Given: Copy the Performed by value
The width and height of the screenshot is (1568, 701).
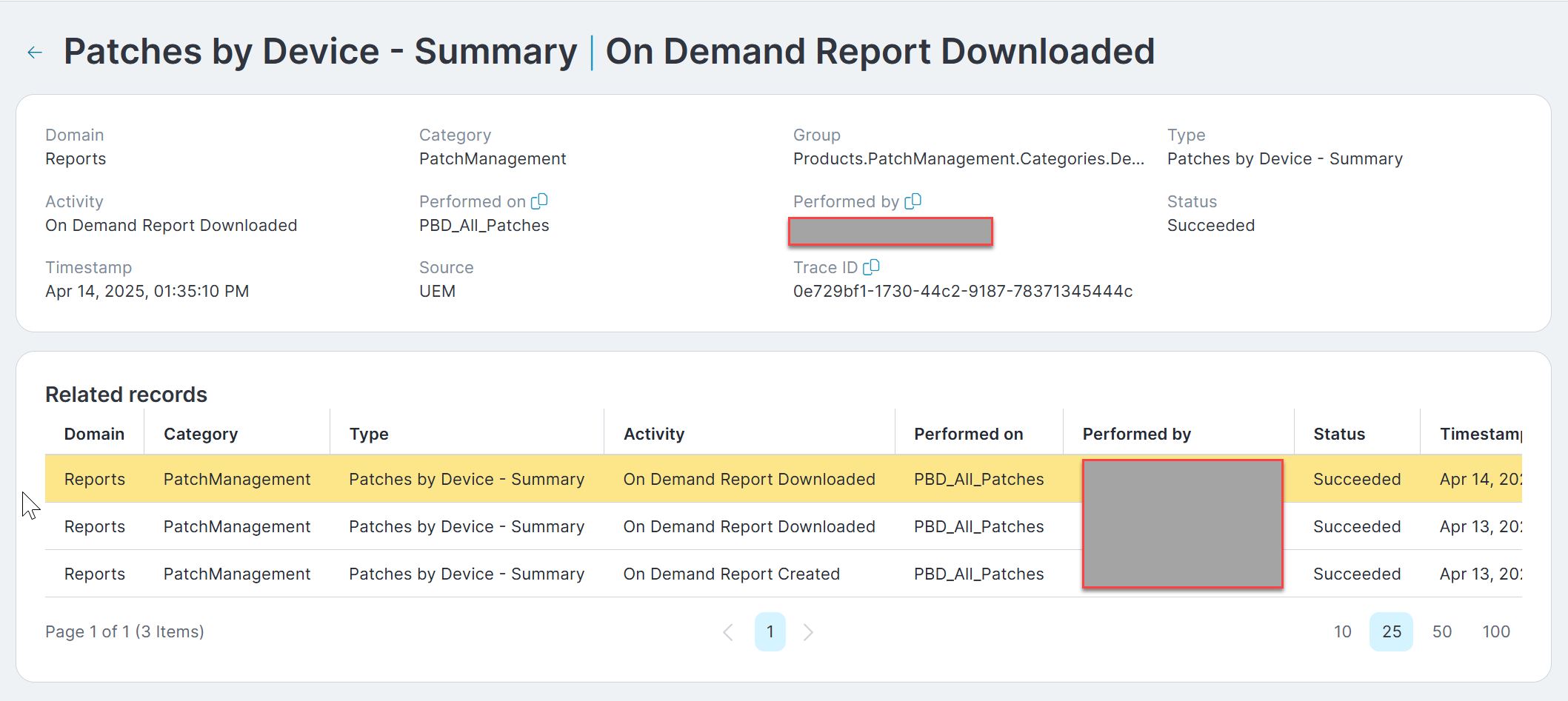Looking at the screenshot, I should point(913,201).
